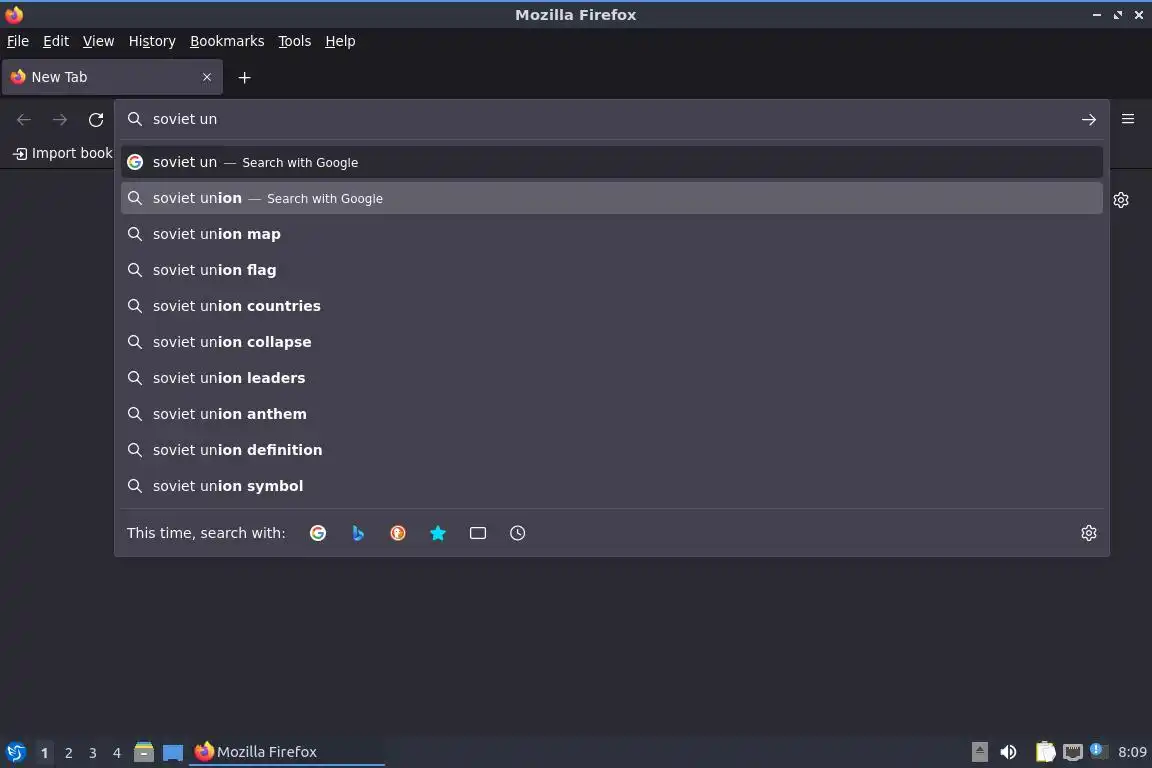Close the New Tab tab
The width and height of the screenshot is (1152, 768).
click(206, 77)
